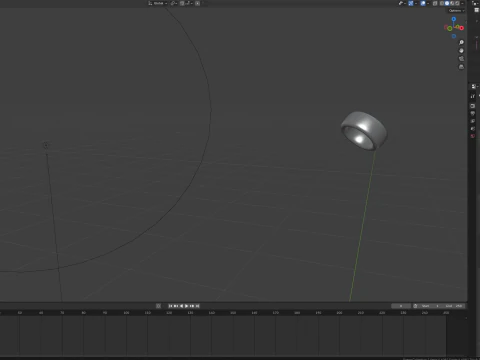Click frame 200 on the timeline ruler
This screenshot has height=360, width=480.
tap(339, 313)
